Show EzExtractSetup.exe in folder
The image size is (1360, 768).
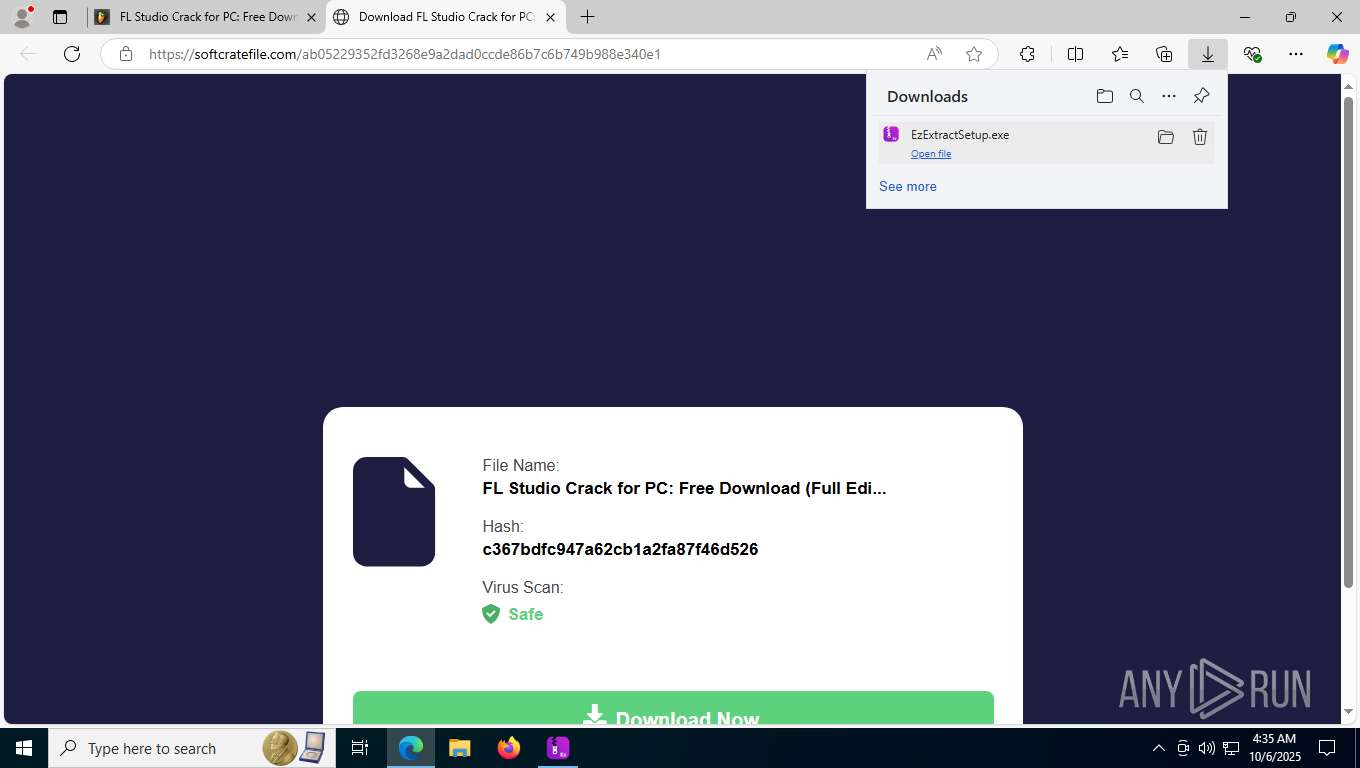point(1166,137)
